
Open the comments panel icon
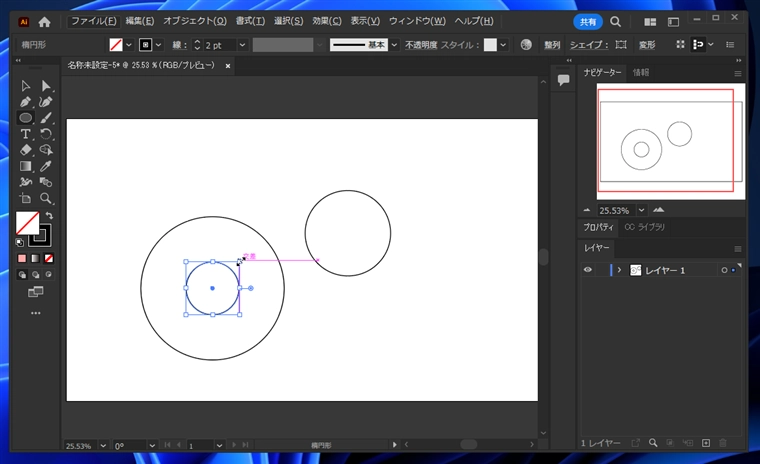coord(563,80)
